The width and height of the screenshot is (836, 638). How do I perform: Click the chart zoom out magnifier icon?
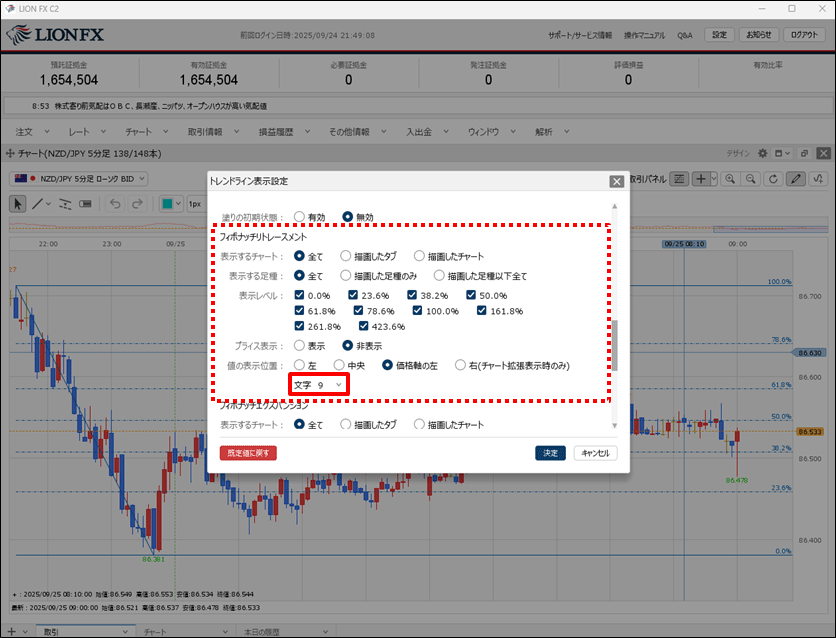point(750,178)
